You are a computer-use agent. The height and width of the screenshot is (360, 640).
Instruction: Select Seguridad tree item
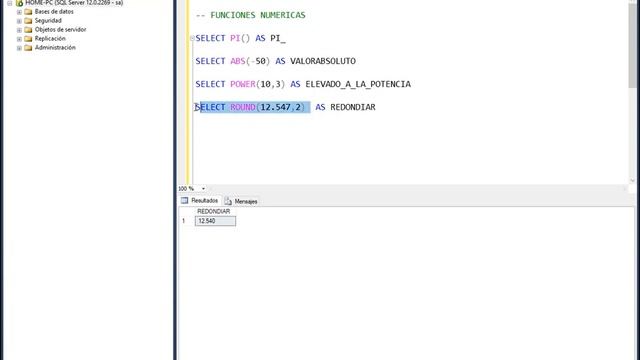(48, 21)
